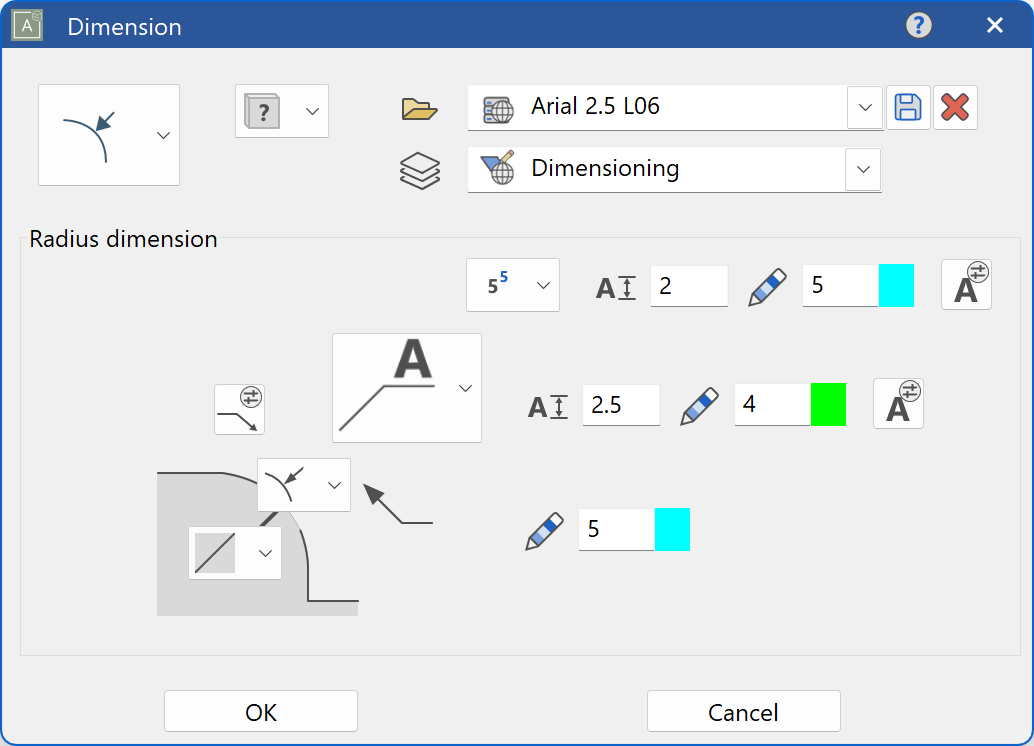Delete the favorite using the red X icon

click(x=955, y=107)
